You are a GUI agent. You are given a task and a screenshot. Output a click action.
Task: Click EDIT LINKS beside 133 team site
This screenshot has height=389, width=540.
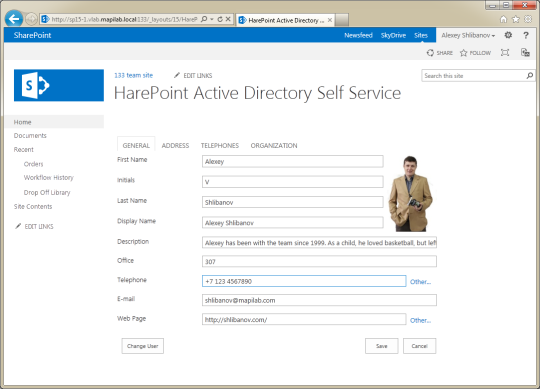click(193, 75)
